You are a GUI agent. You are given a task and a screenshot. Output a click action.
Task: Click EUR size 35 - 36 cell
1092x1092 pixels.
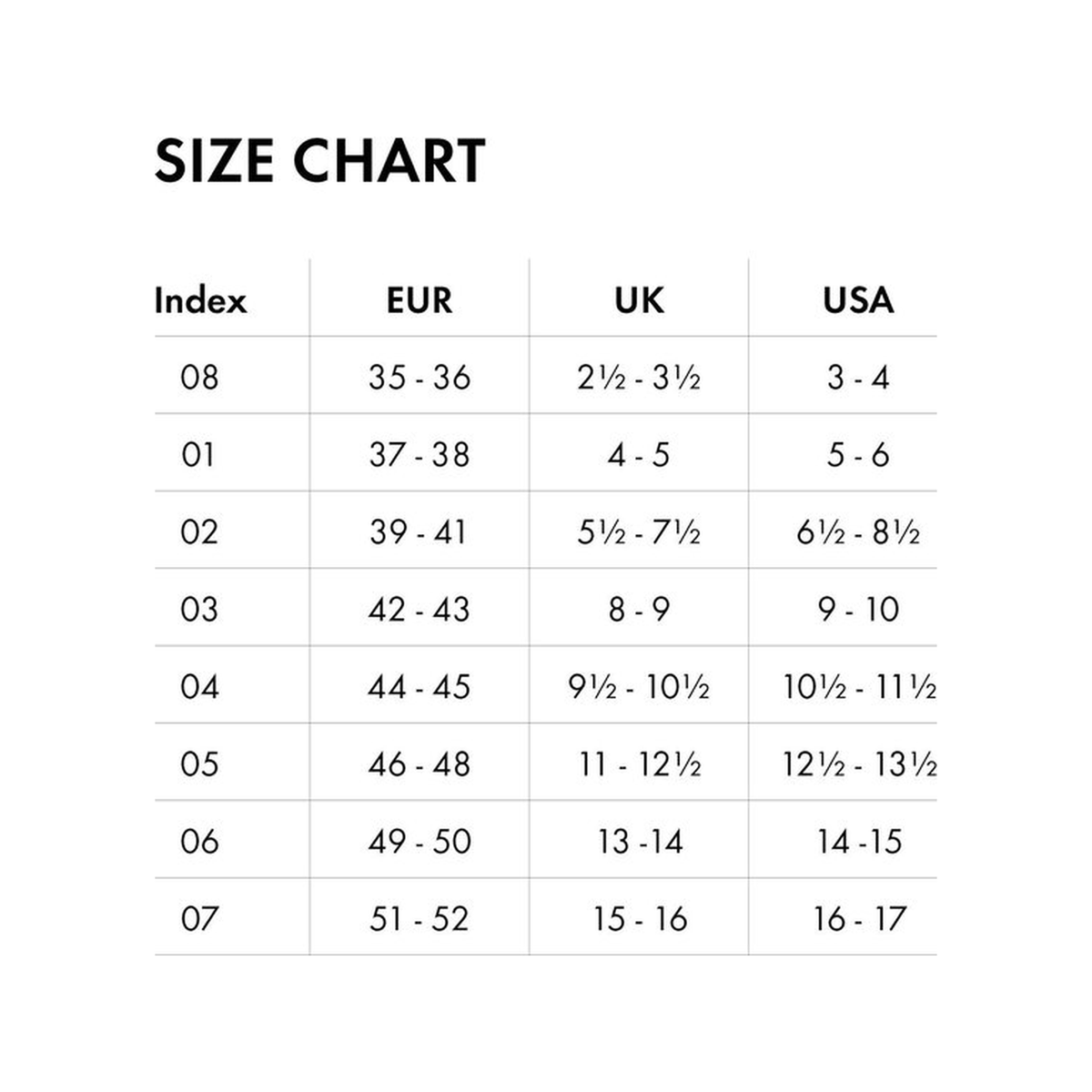tap(420, 377)
